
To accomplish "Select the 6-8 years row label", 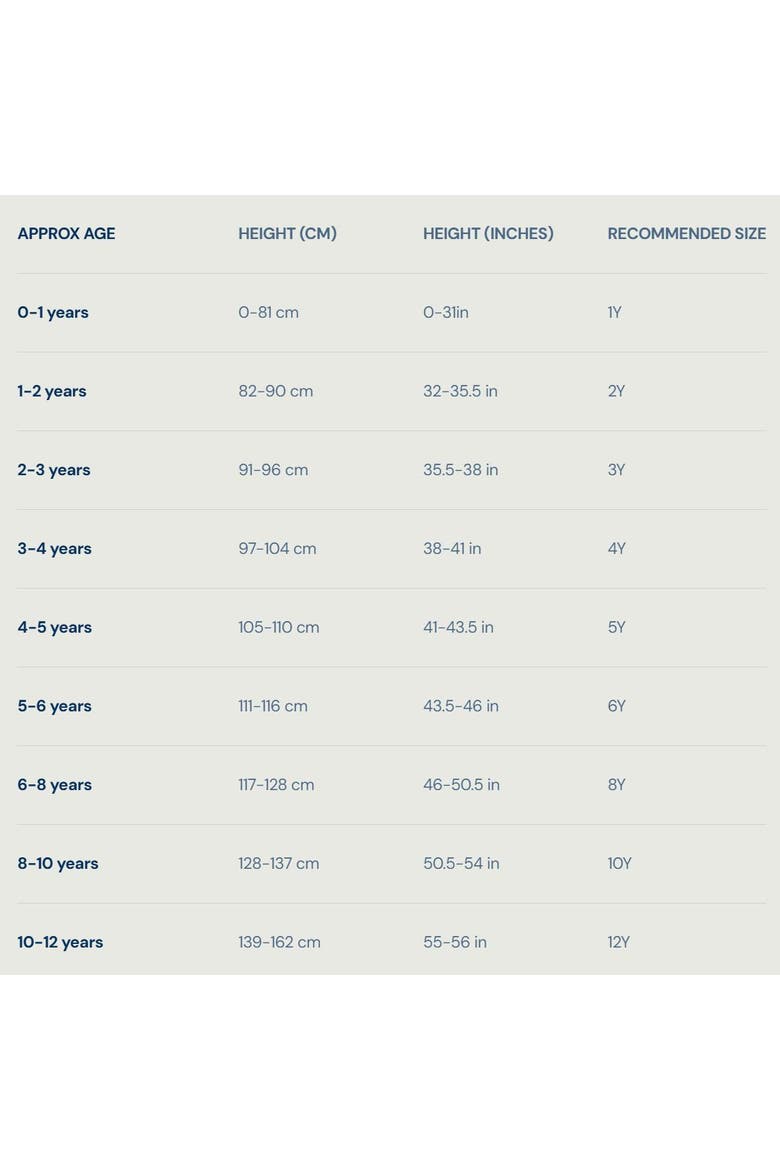I will [54, 785].
